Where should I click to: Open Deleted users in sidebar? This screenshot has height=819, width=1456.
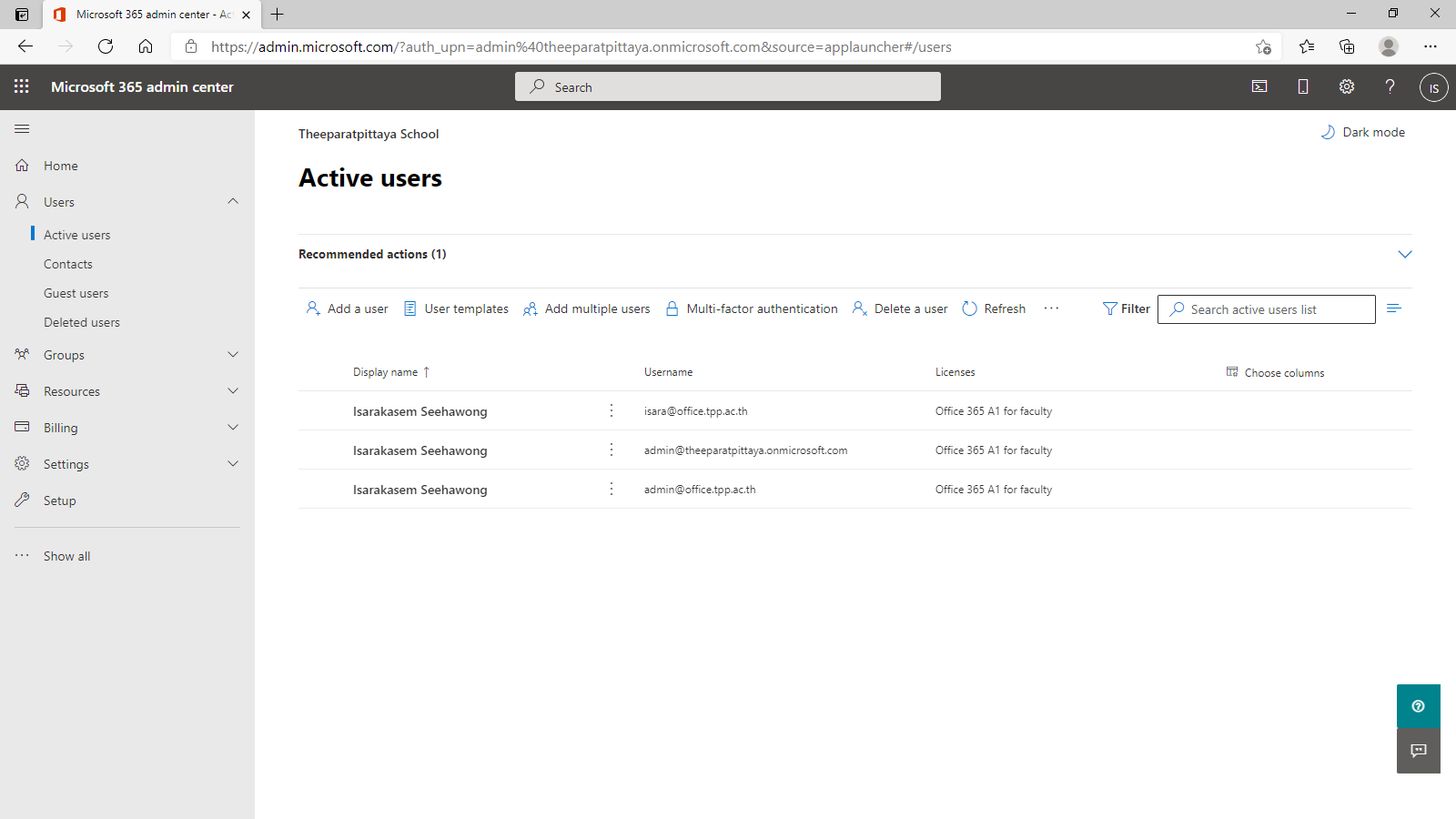click(x=82, y=322)
